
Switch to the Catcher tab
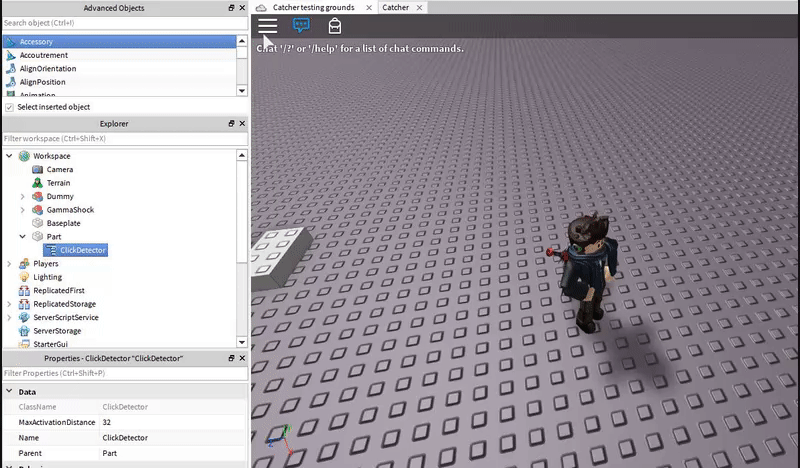click(x=395, y=8)
